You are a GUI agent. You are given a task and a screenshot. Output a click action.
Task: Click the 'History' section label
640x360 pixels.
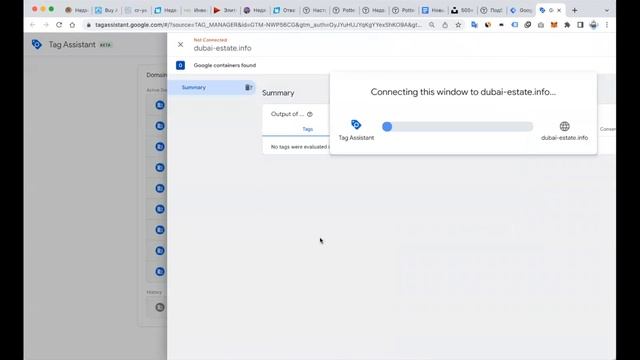(154, 292)
